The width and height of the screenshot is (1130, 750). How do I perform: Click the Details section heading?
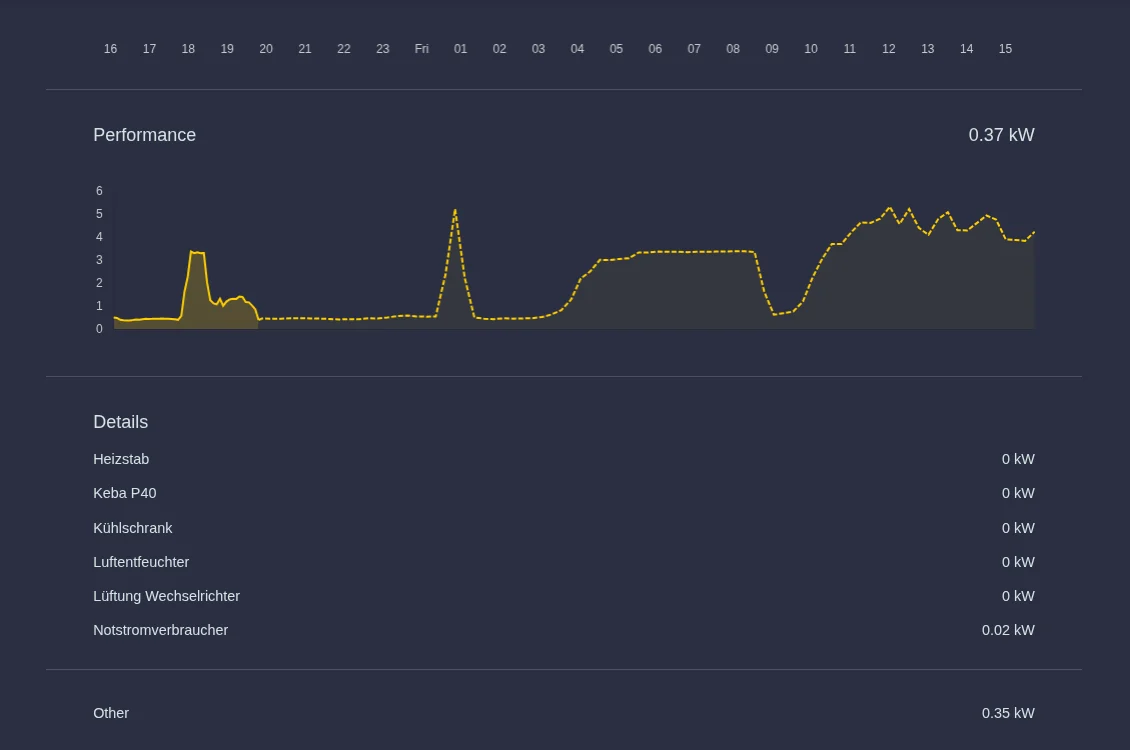point(120,421)
